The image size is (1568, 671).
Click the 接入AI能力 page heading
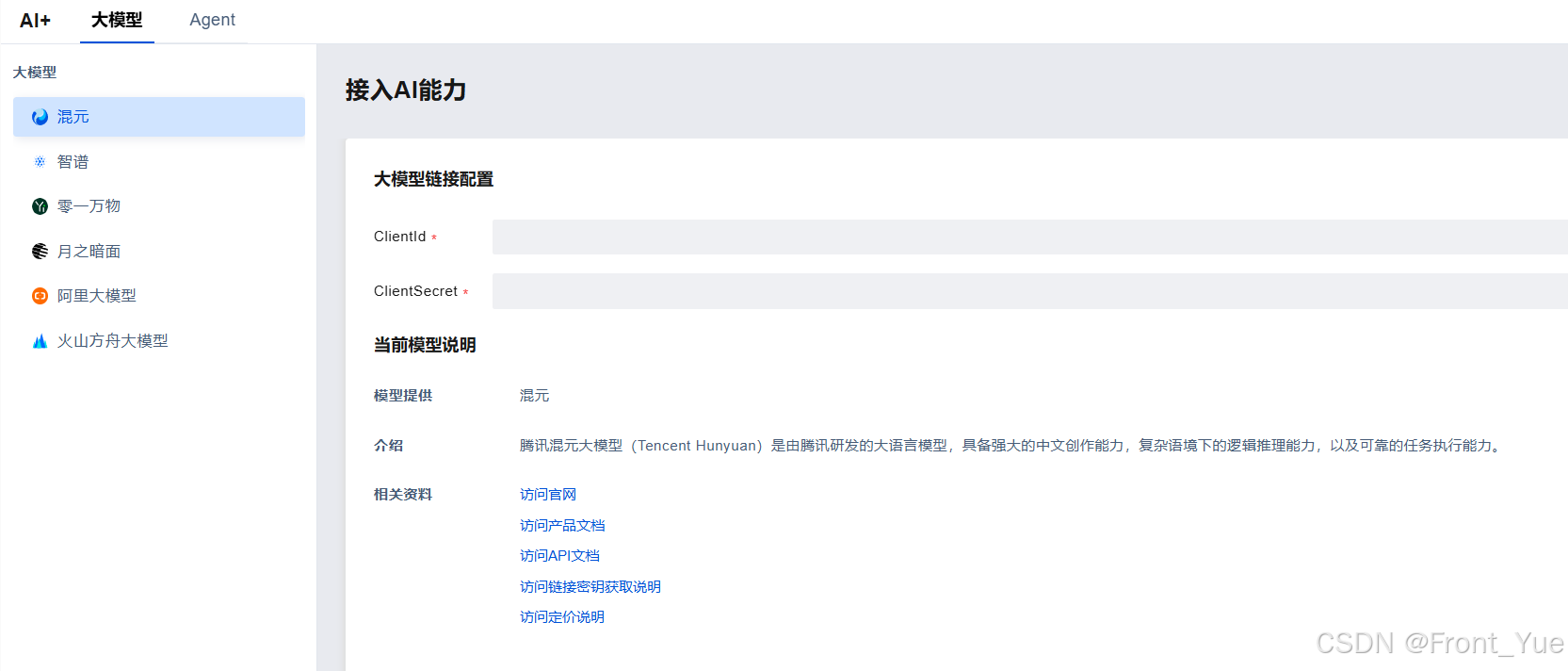click(406, 90)
